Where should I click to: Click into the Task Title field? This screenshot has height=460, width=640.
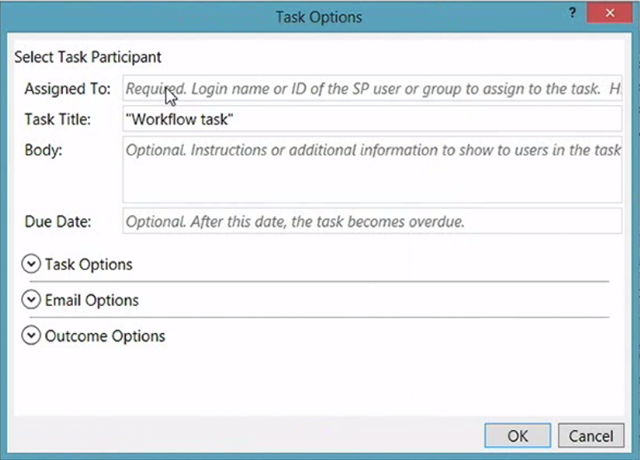click(372, 119)
